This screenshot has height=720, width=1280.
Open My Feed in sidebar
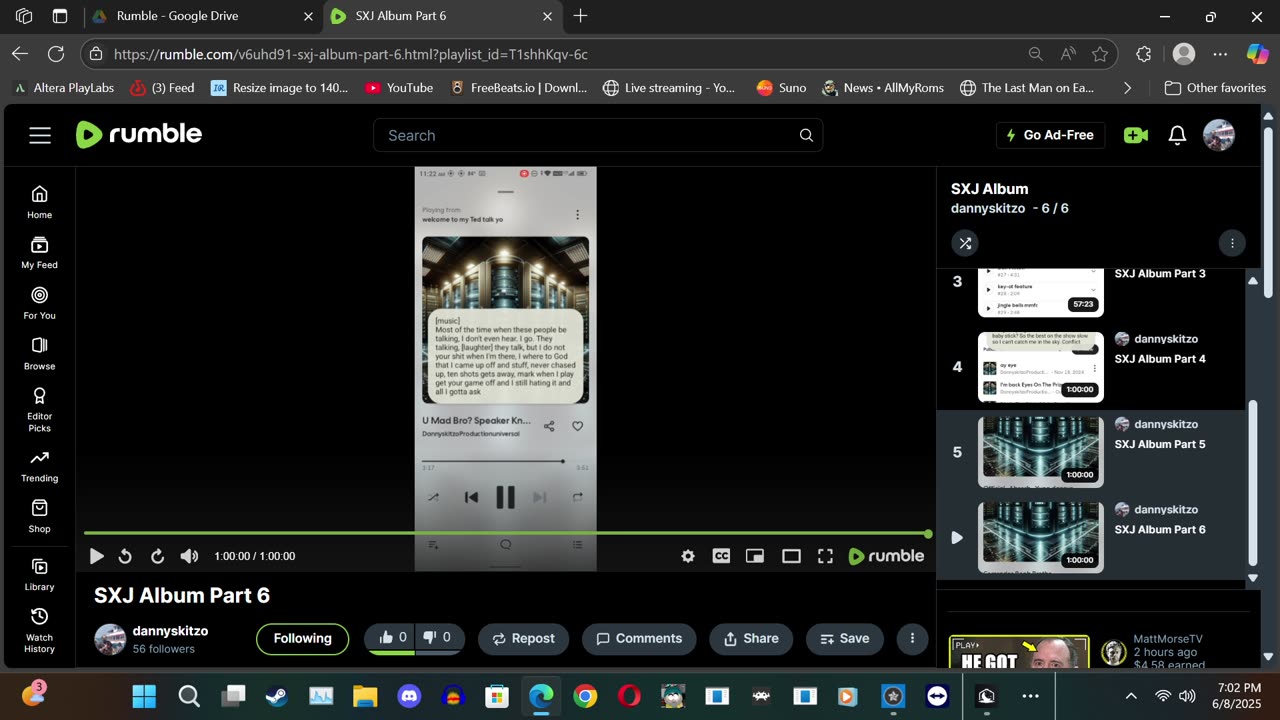coord(40,252)
